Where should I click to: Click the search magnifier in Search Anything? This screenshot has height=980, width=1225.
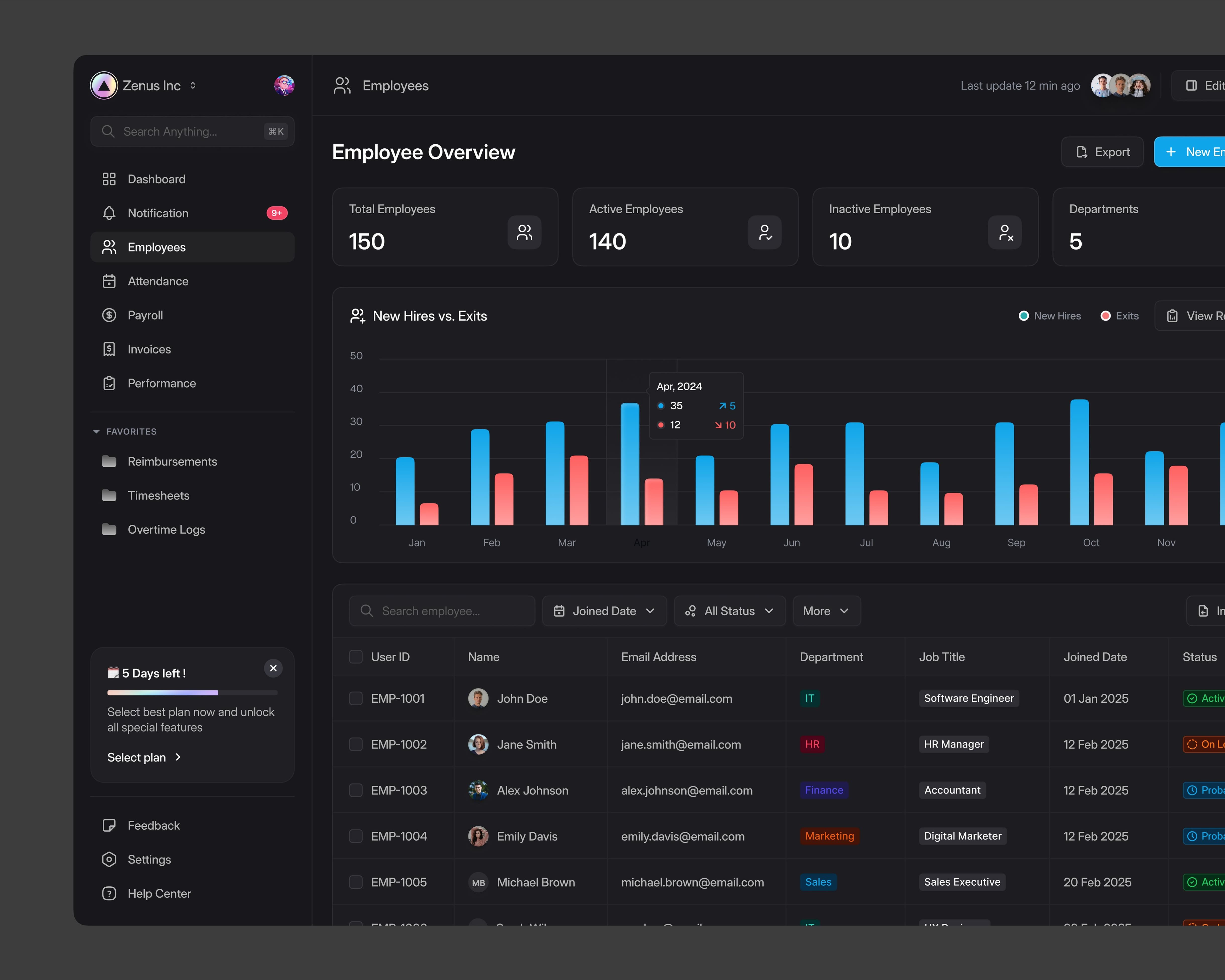pyautogui.click(x=108, y=132)
